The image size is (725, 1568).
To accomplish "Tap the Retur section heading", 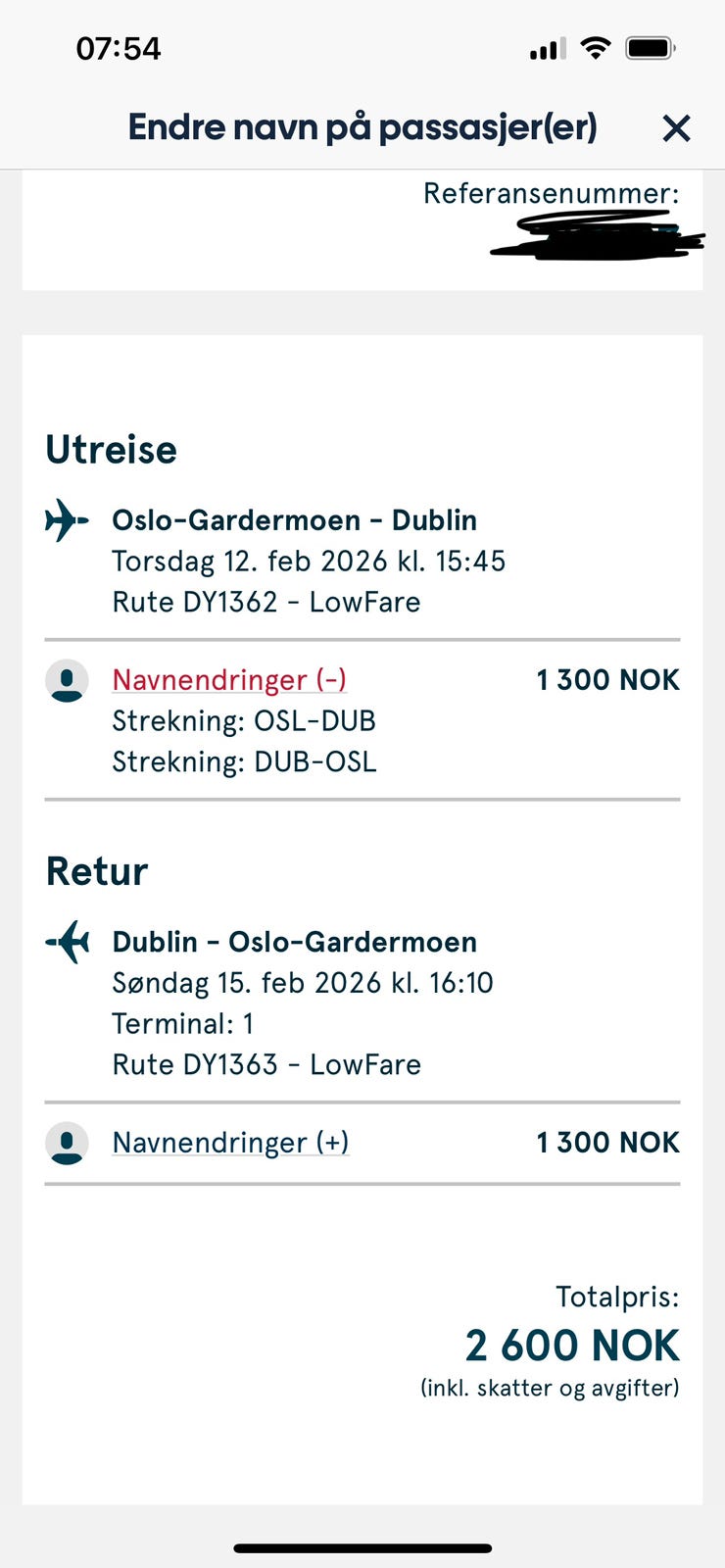I will coord(96,871).
